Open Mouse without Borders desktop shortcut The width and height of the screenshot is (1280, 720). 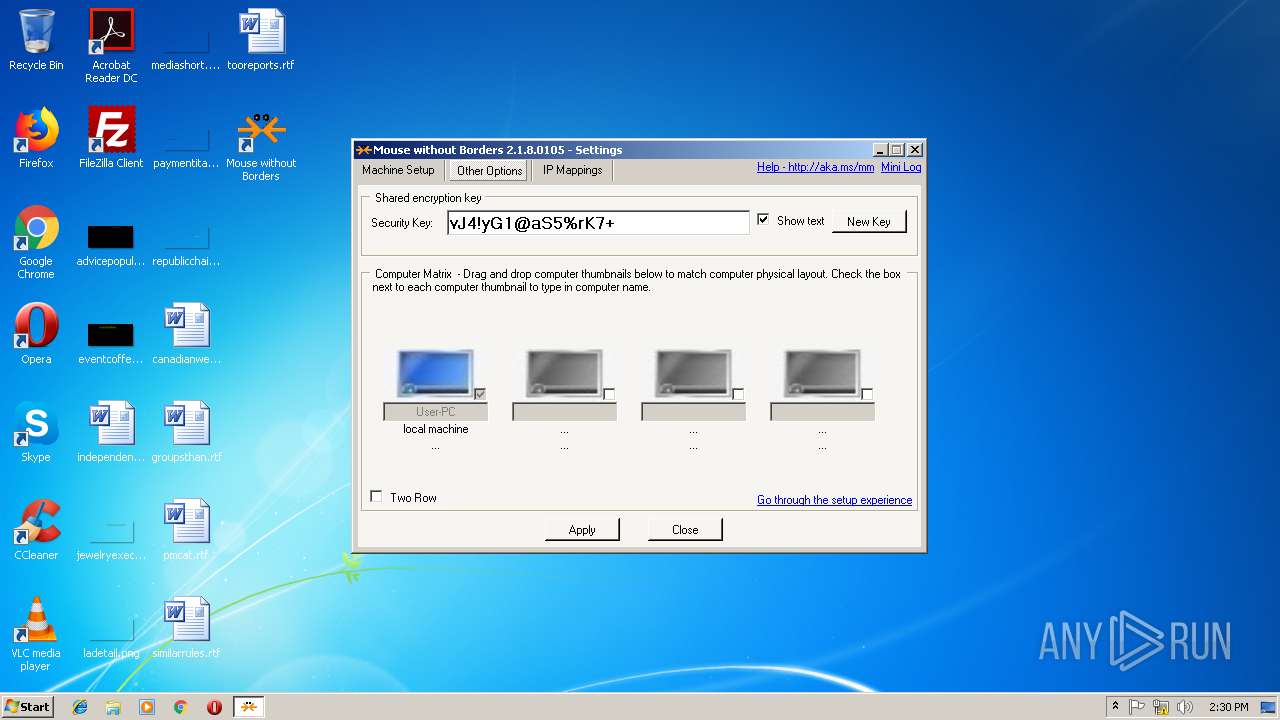point(261,145)
